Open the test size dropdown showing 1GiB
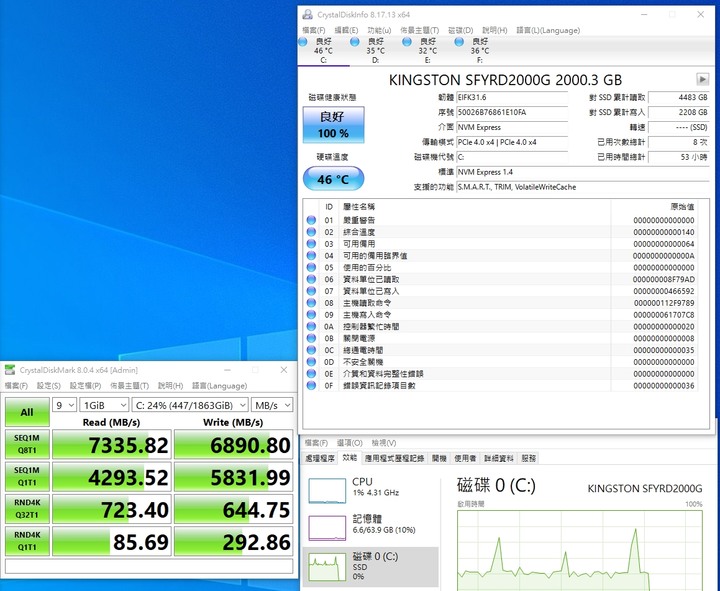Screen dimensions: 720x591 pyautogui.click(x=104, y=405)
